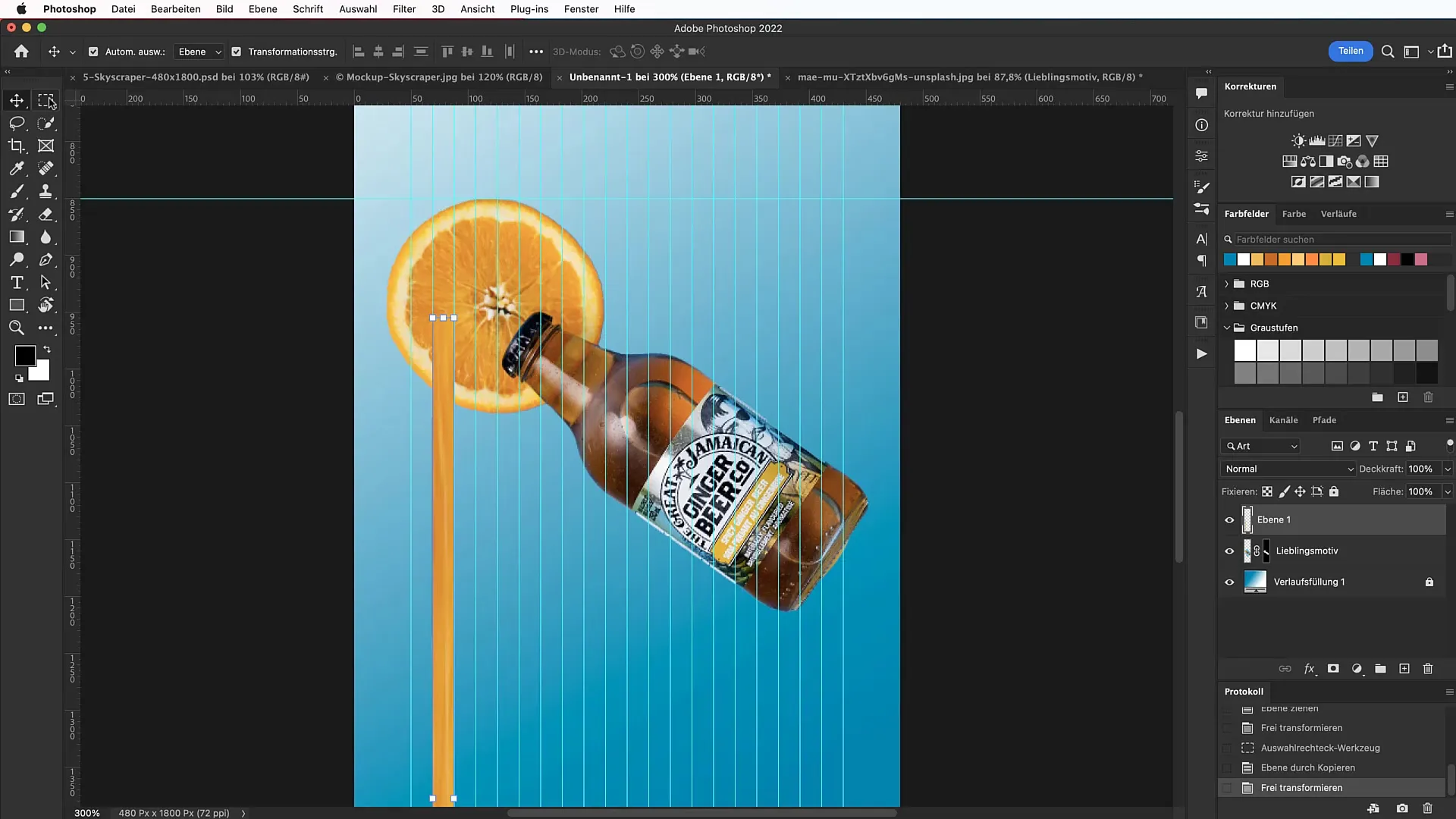Open the Filter menu
This screenshot has height=819, width=1456.
[x=404, y=9]
